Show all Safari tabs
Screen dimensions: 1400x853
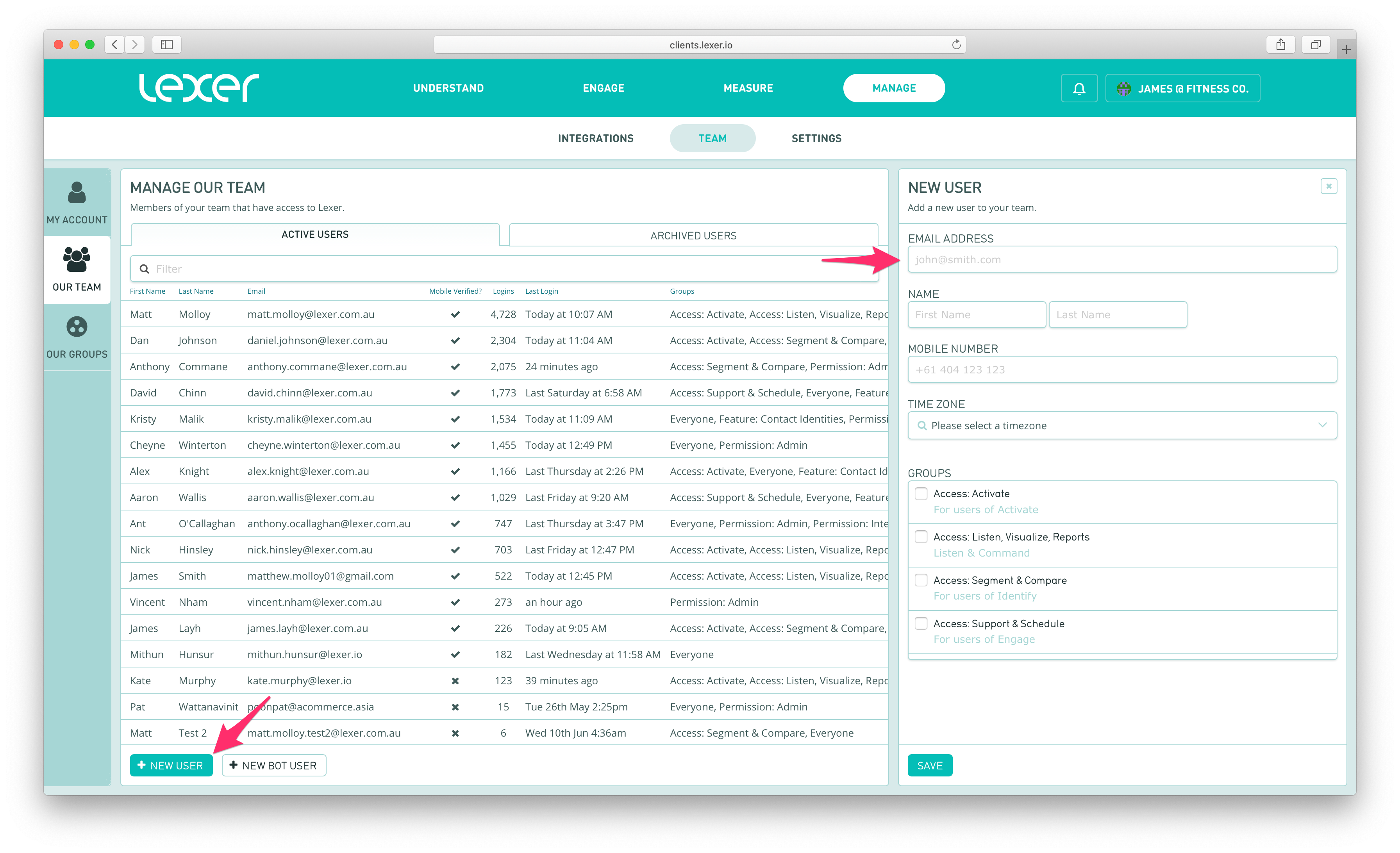[1315, 44]
